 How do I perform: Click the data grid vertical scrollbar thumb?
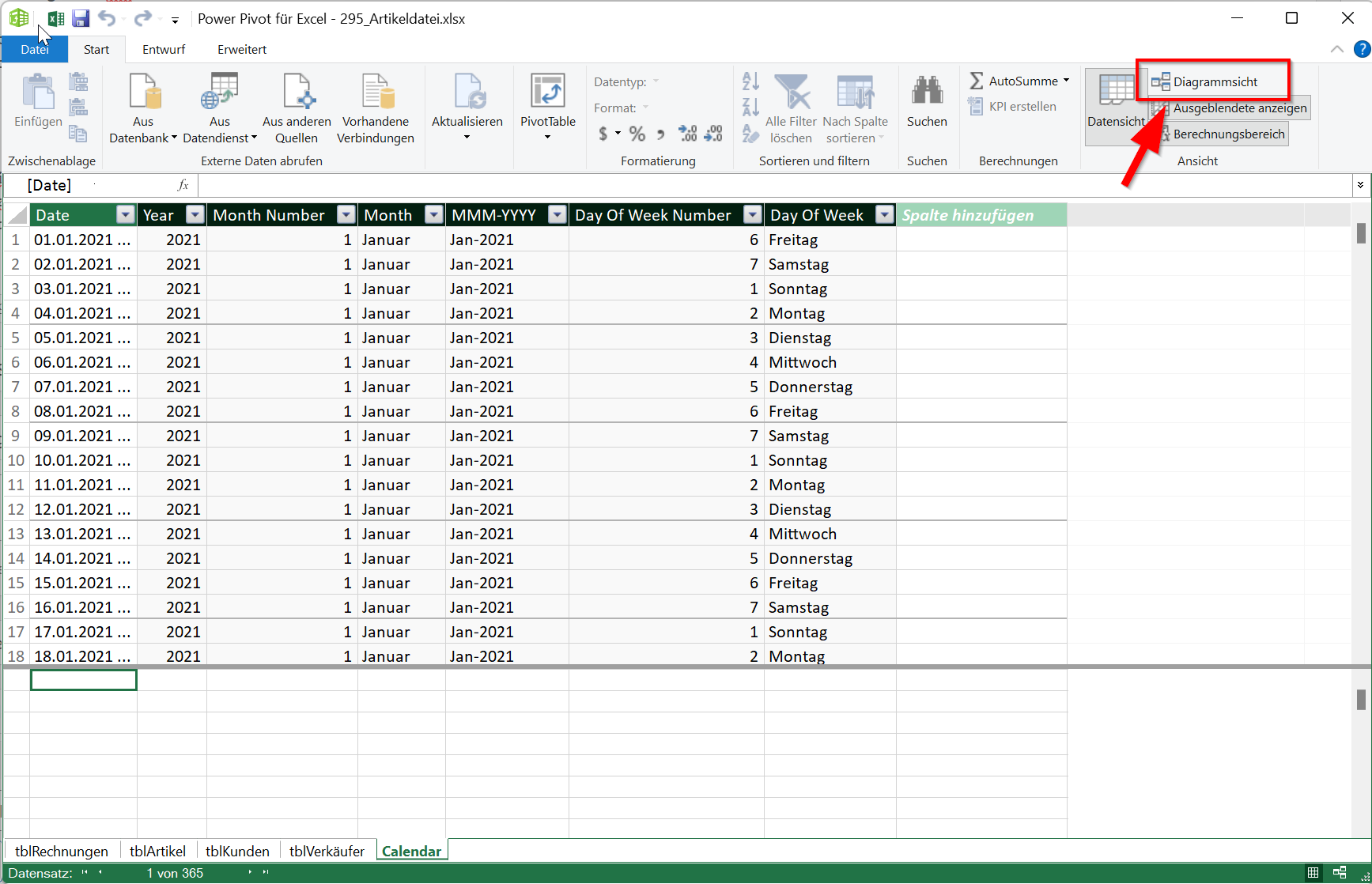coord(1361,232)
